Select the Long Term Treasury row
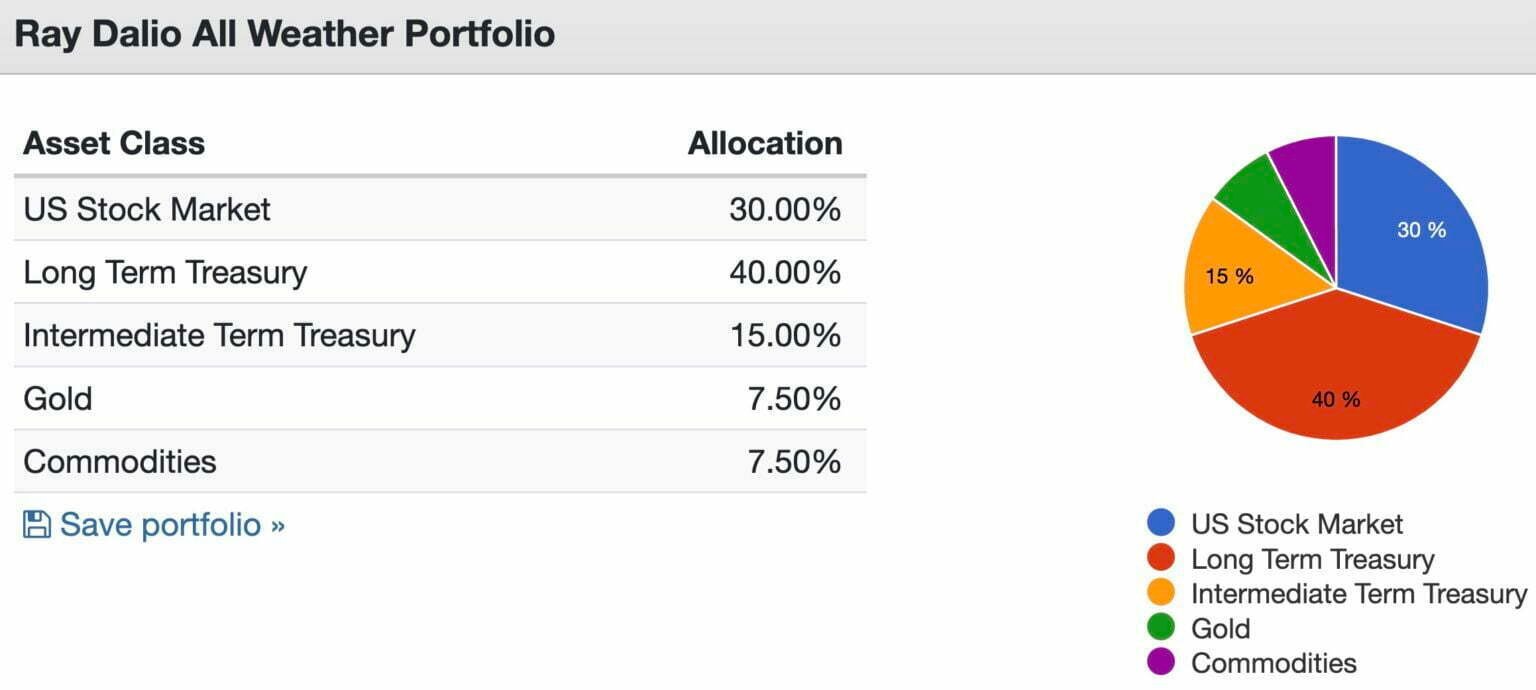 point(163,272)
